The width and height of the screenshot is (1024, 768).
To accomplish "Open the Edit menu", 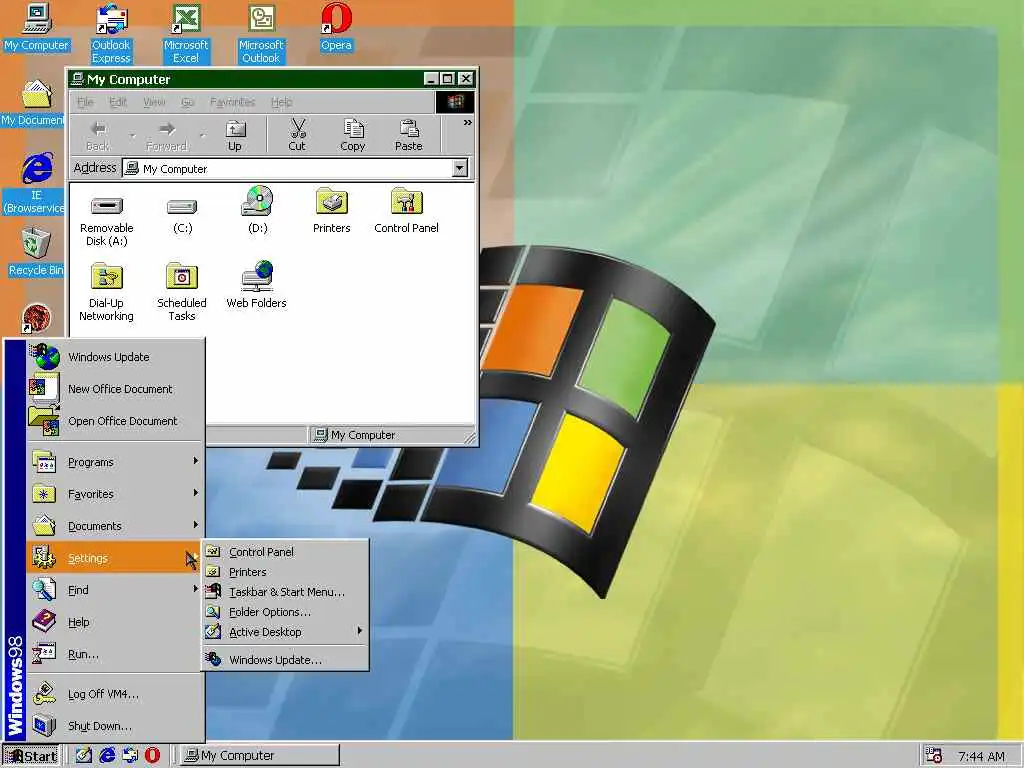I will [x=118, y=102].
